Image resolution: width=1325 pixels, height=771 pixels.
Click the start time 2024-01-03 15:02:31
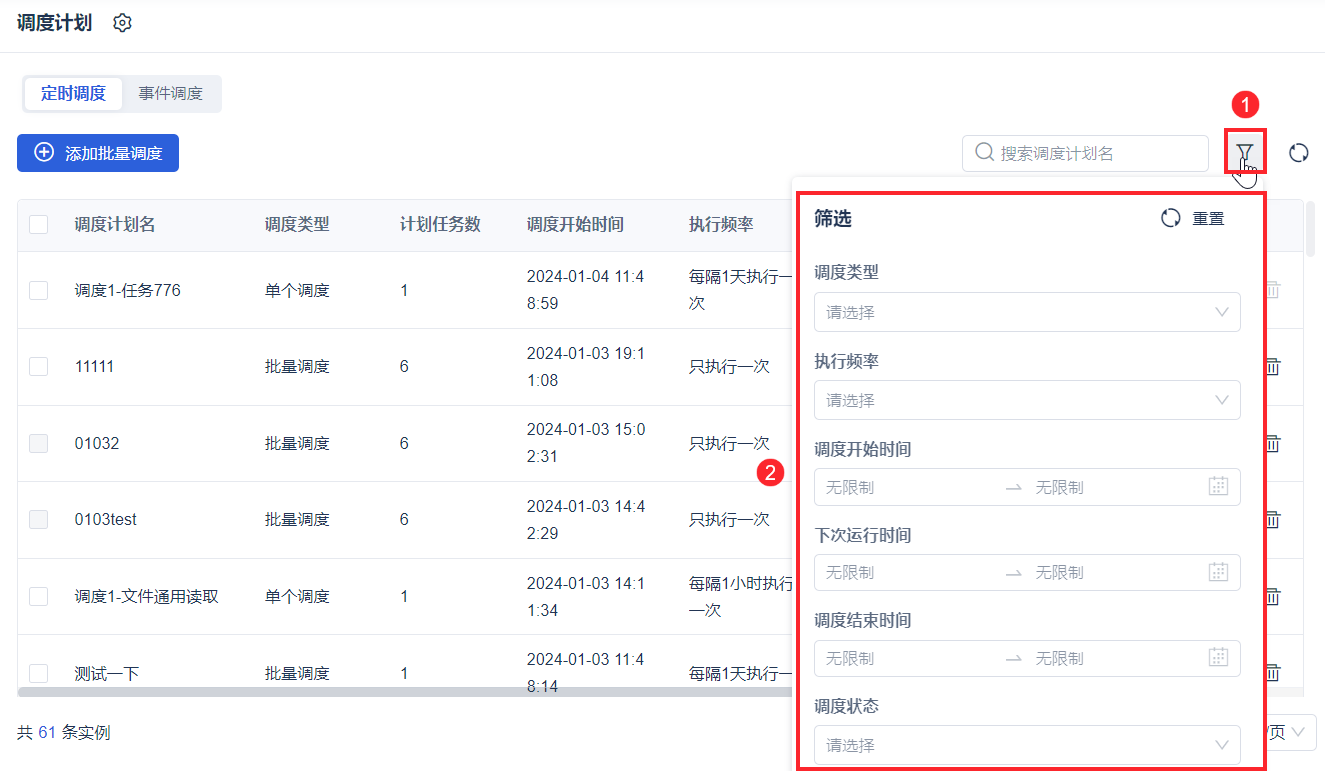(x=586, y=443)
